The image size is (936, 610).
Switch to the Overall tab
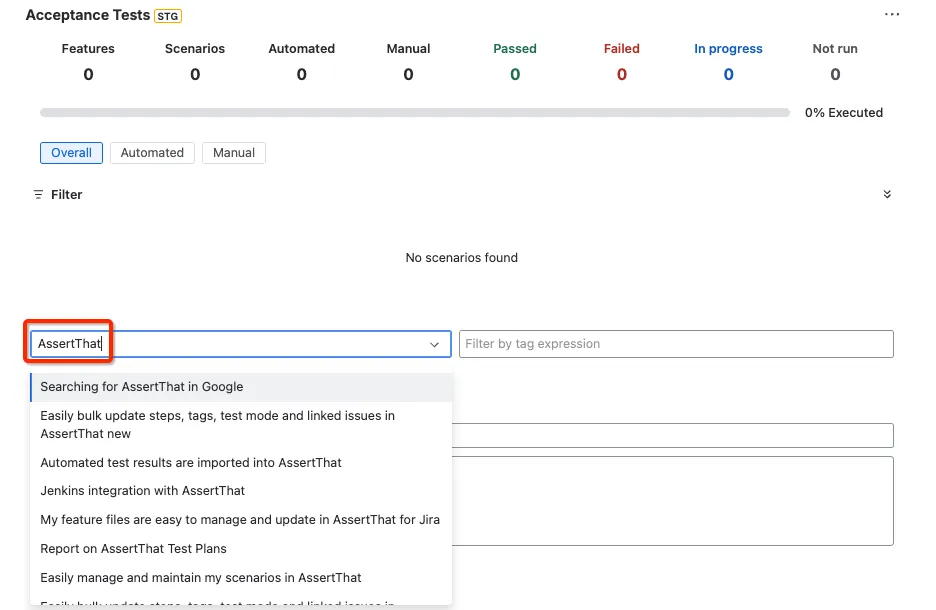click(x=71, y=153)
